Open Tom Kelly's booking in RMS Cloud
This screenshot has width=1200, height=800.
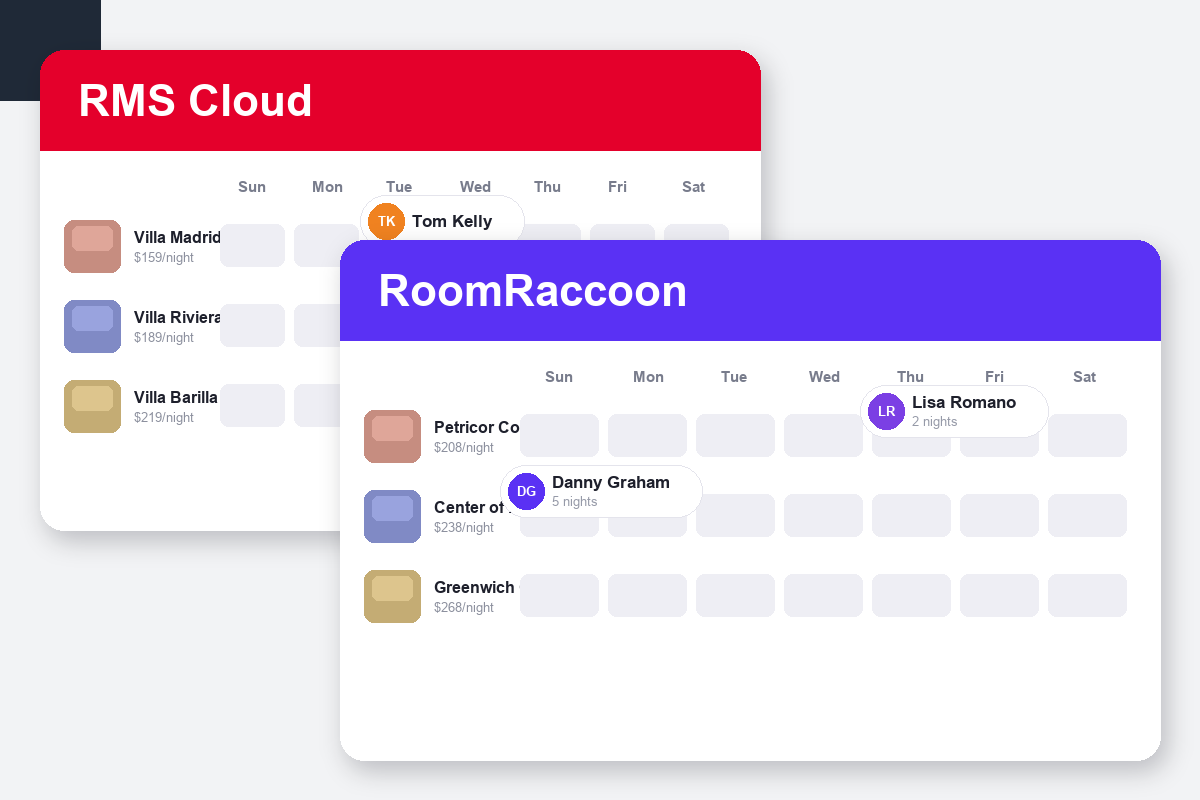442,218
